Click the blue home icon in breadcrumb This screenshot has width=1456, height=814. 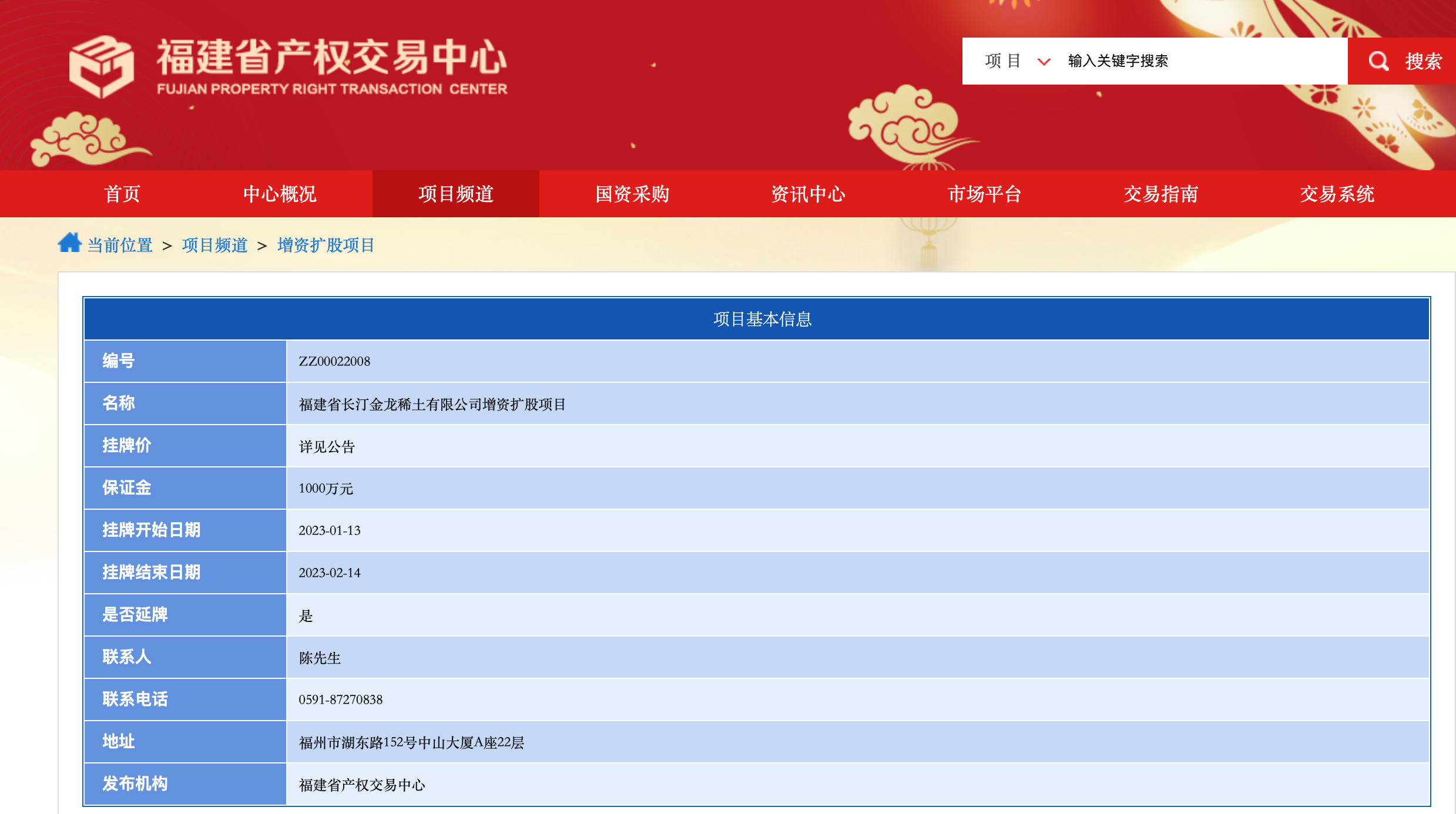69,243
